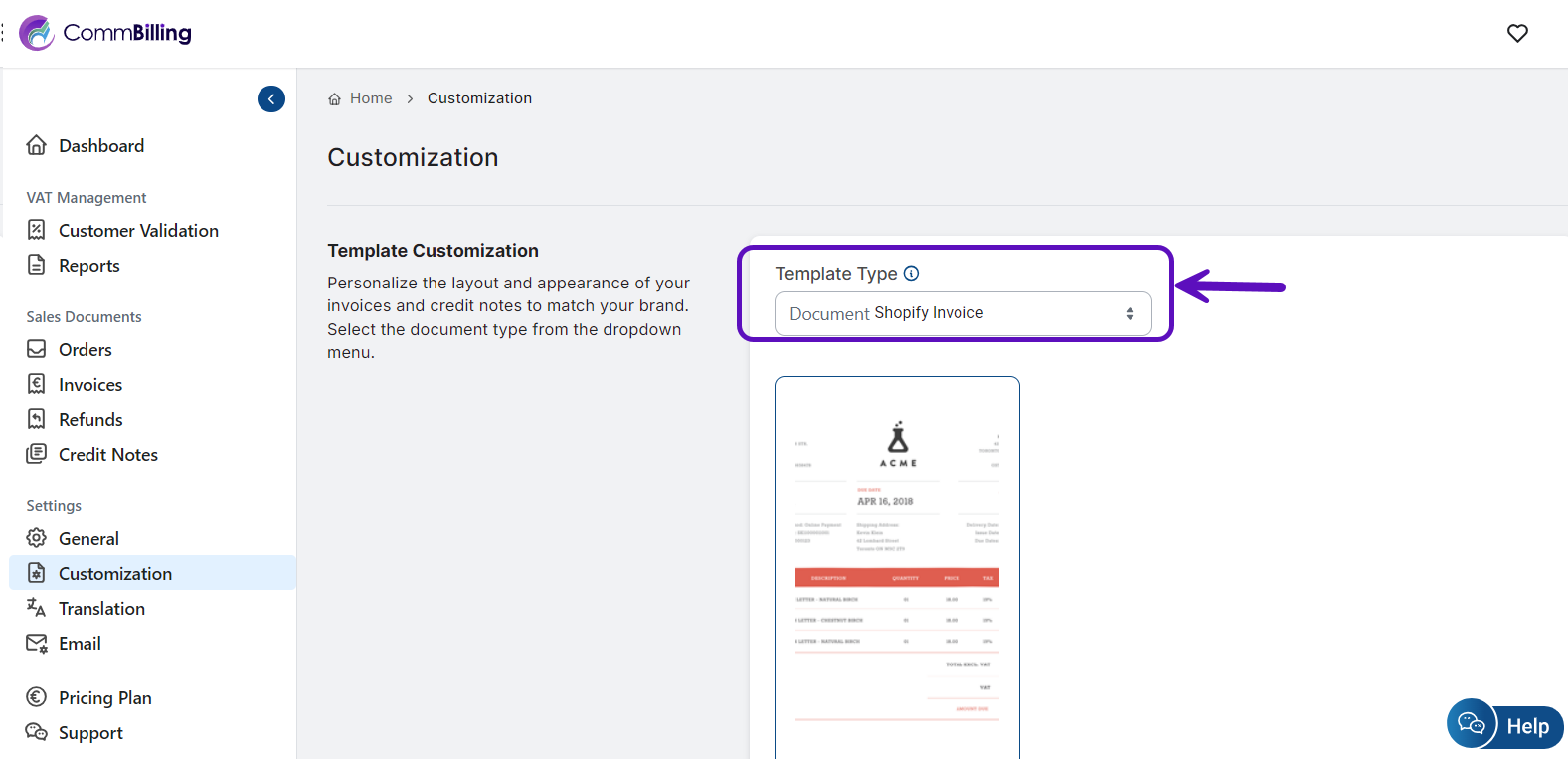Screen dimensions: 1568x759
Task: Click the Credit Notes icon
Action: point(37,454)
